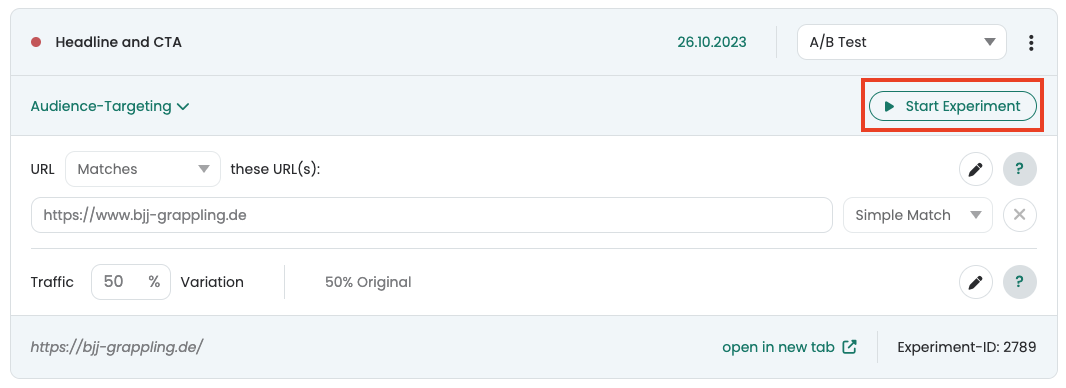Click the play icon in Start Experiment
The height and width of the screenshot is (388, 1066).
889,107
